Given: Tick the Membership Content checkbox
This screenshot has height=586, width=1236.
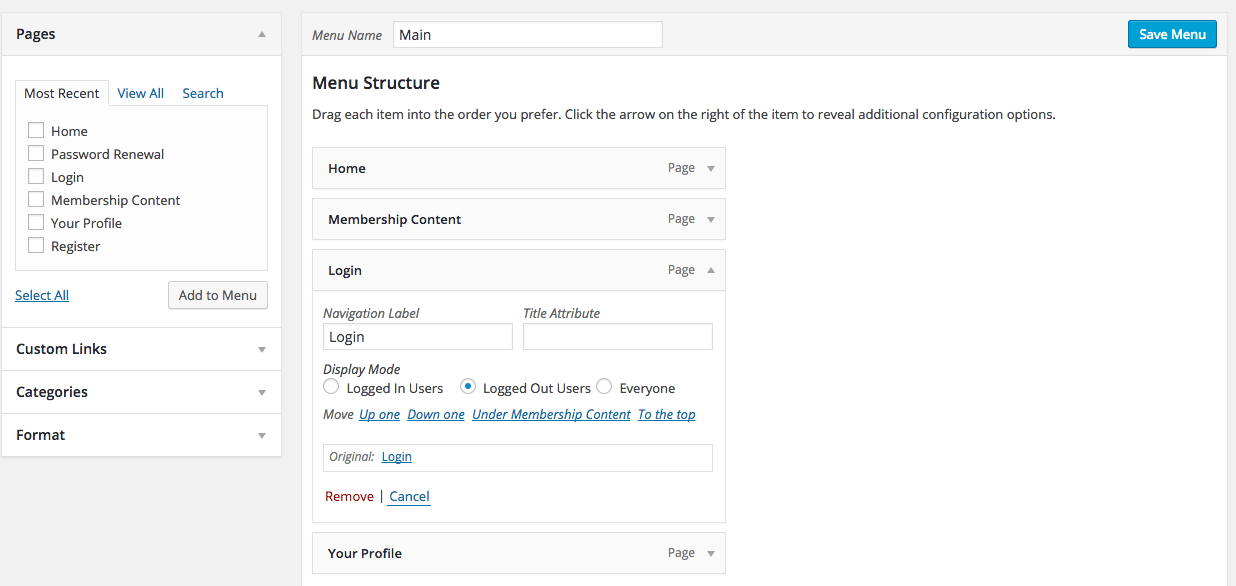Looking at the screenshot, I should click(36, 200).
